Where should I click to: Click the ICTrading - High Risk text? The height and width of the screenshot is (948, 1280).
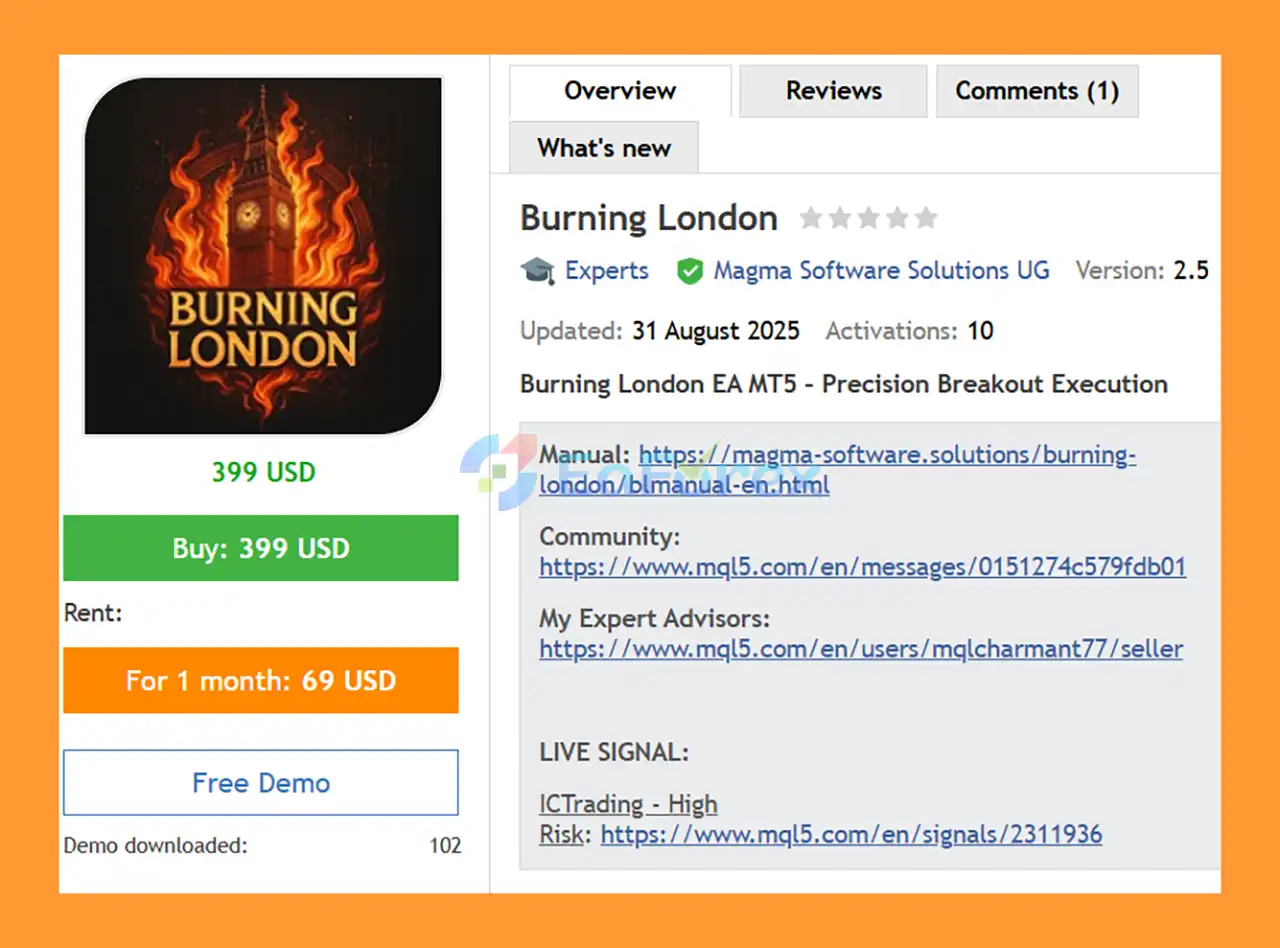pos(628,819)
